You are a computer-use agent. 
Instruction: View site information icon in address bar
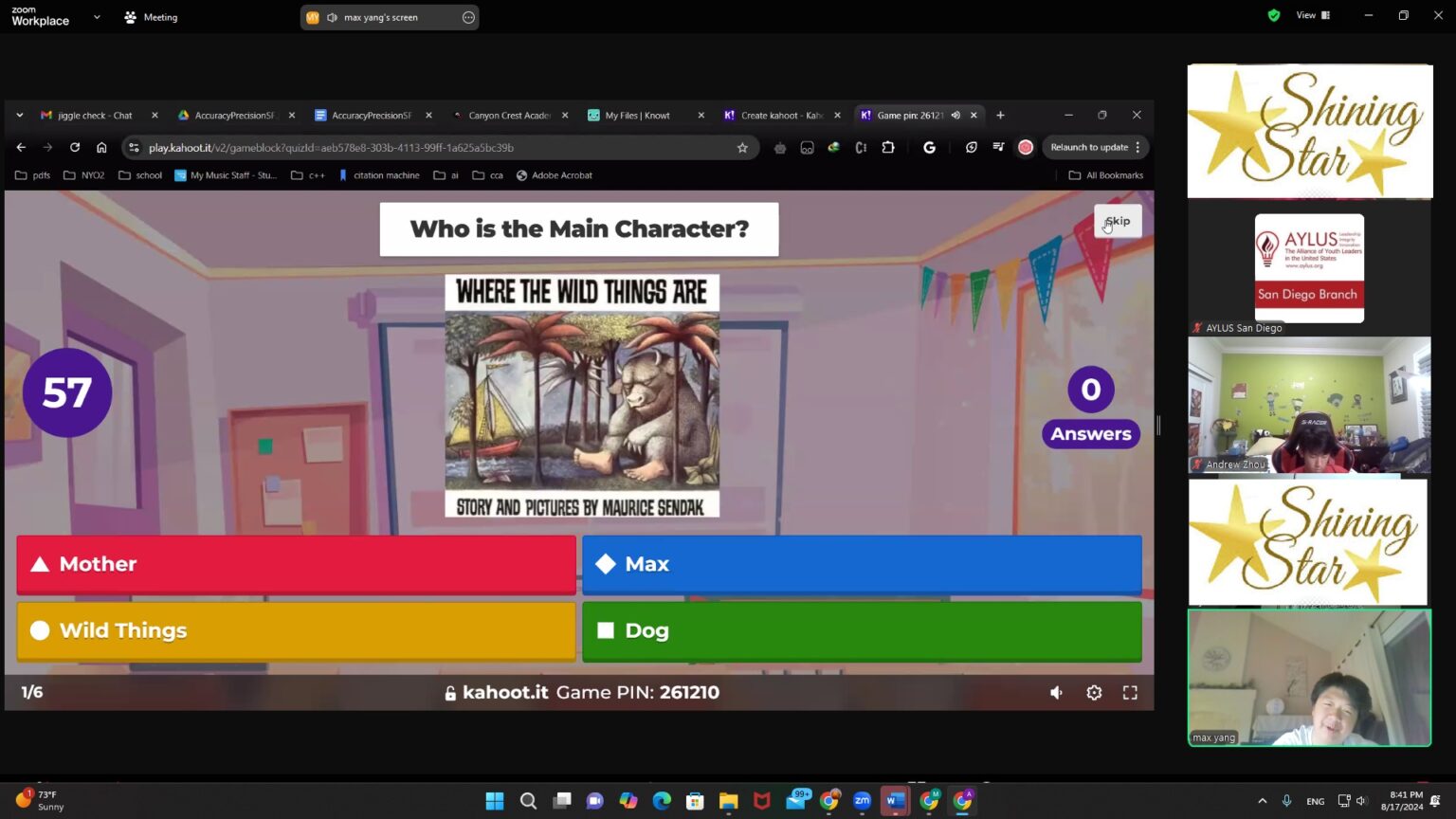[x=134, y=148]
